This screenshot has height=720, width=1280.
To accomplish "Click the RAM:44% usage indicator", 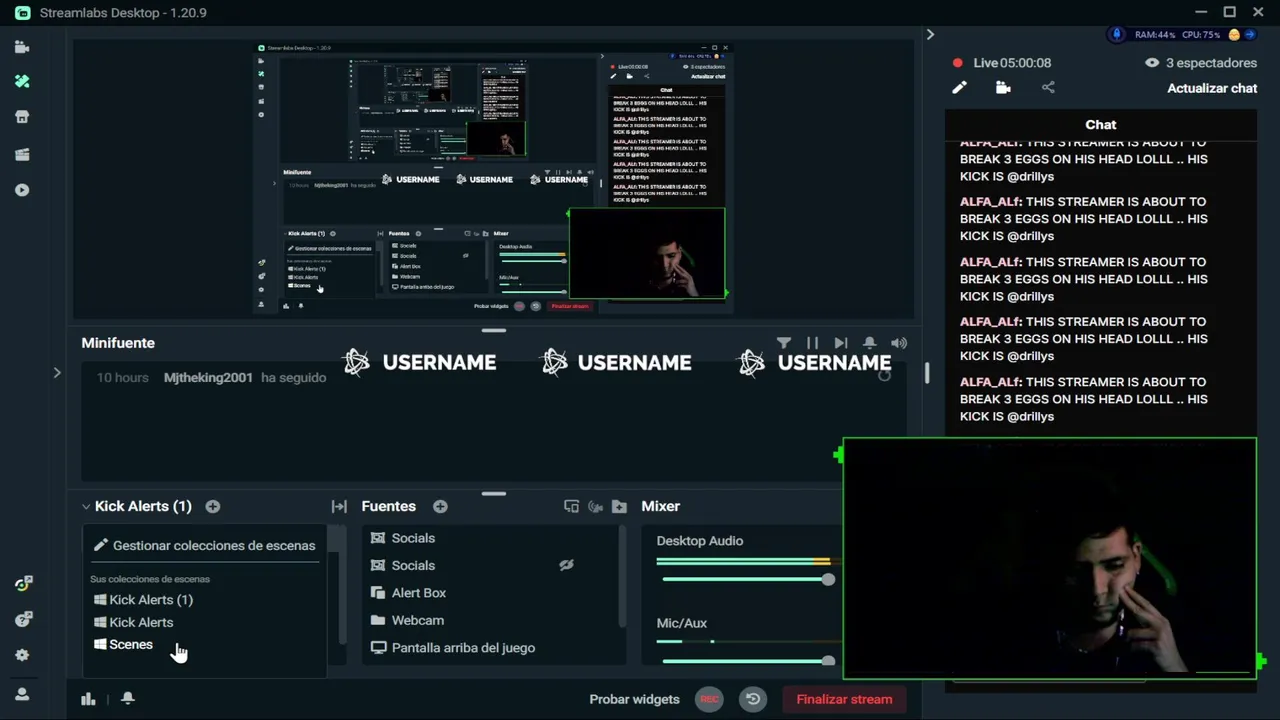I will (1154, 34).
